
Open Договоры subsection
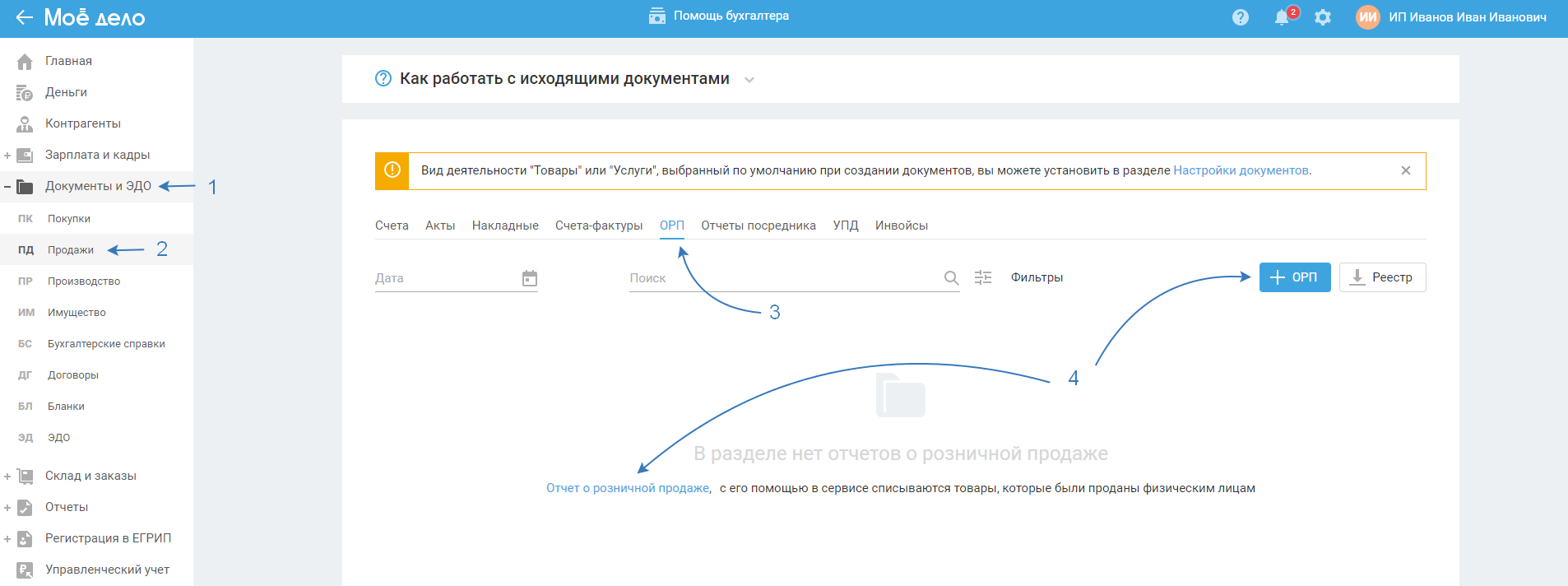[x=73, y=374]
